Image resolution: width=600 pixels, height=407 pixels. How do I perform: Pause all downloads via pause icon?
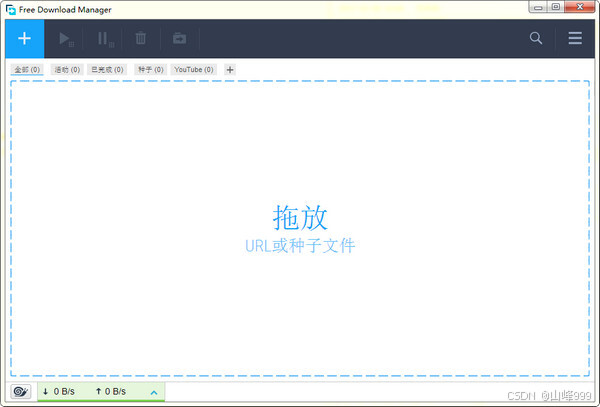point(105,39)
